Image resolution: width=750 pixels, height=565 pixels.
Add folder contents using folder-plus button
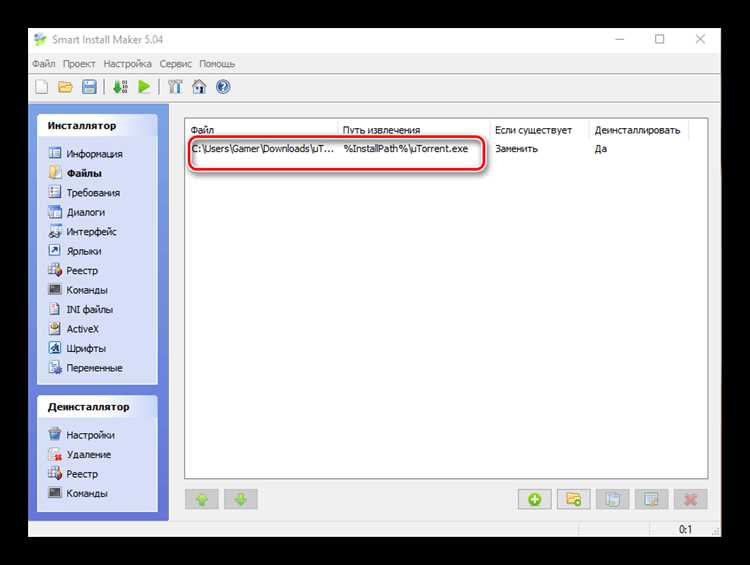[x=574, y=499]
